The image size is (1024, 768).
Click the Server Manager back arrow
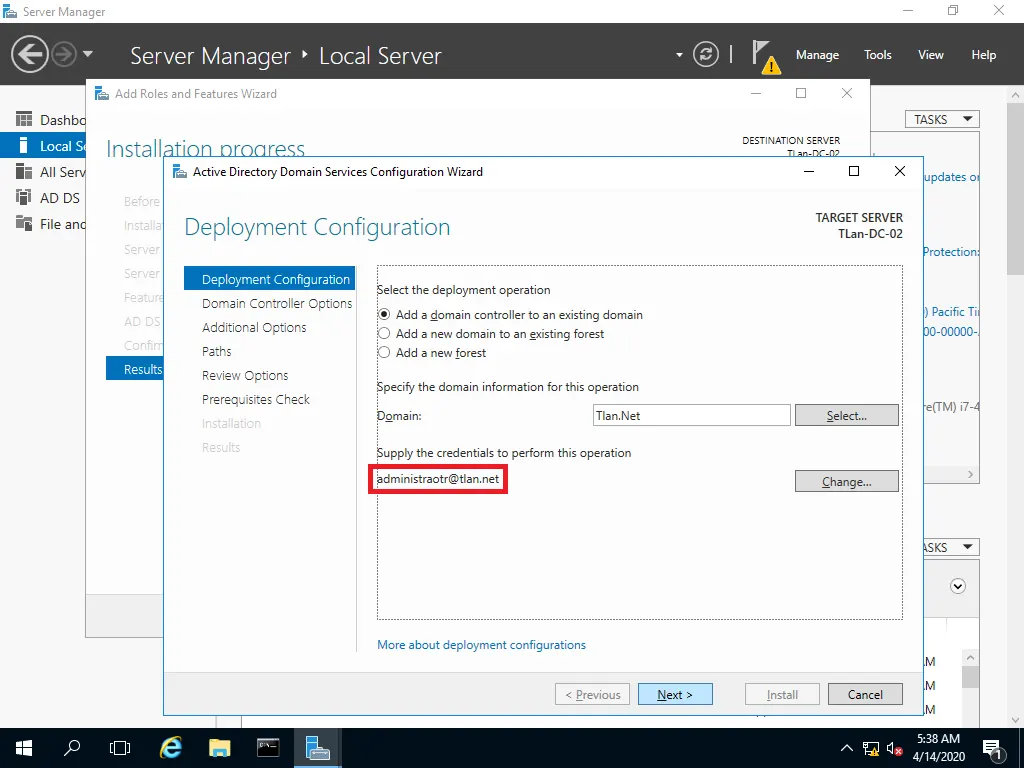click(29, 54)
